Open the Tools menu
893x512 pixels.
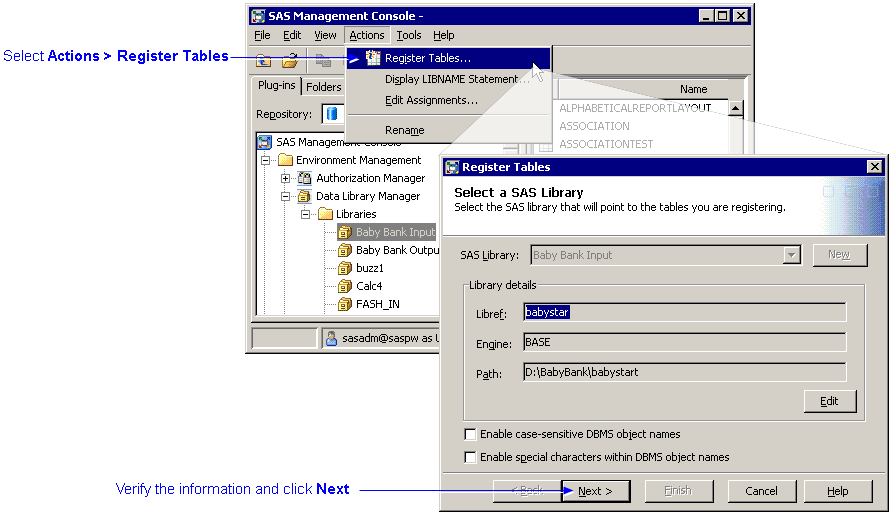408,35
